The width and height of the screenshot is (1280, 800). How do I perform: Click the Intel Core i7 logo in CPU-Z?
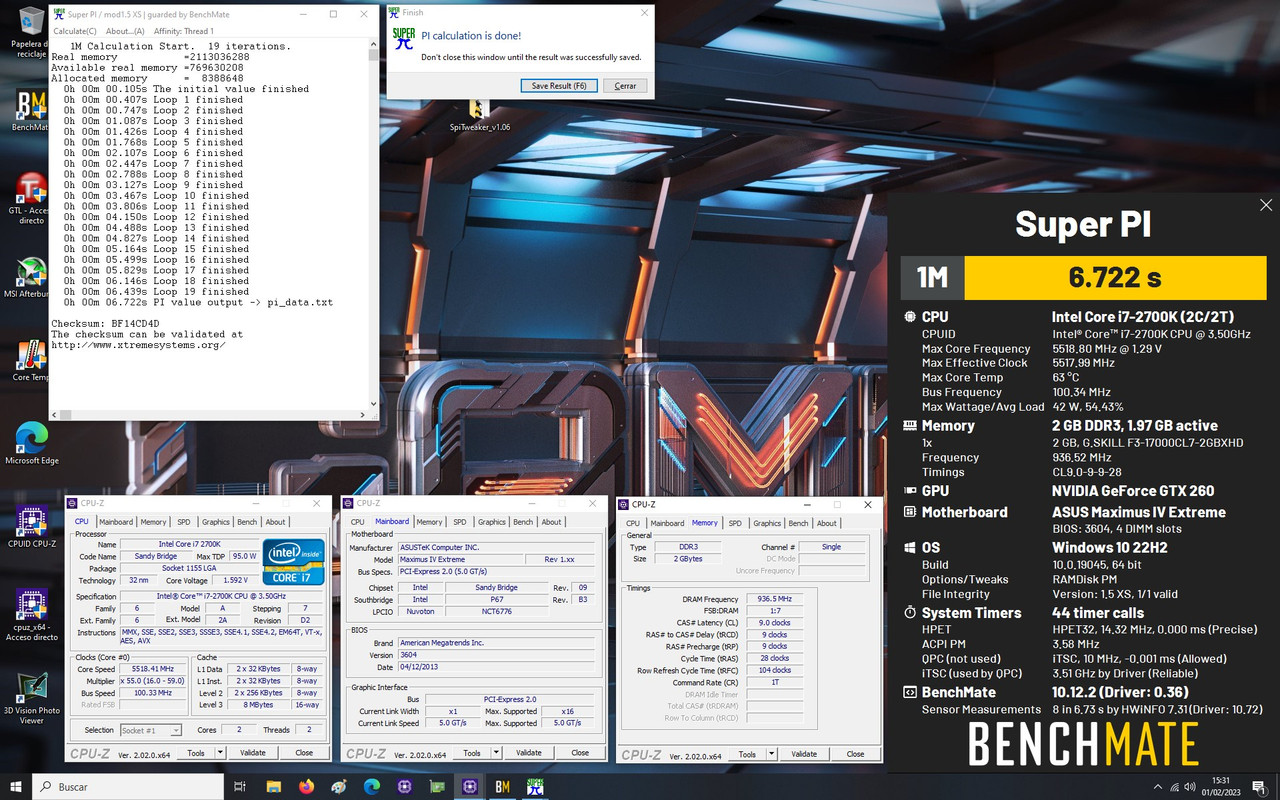293,562
